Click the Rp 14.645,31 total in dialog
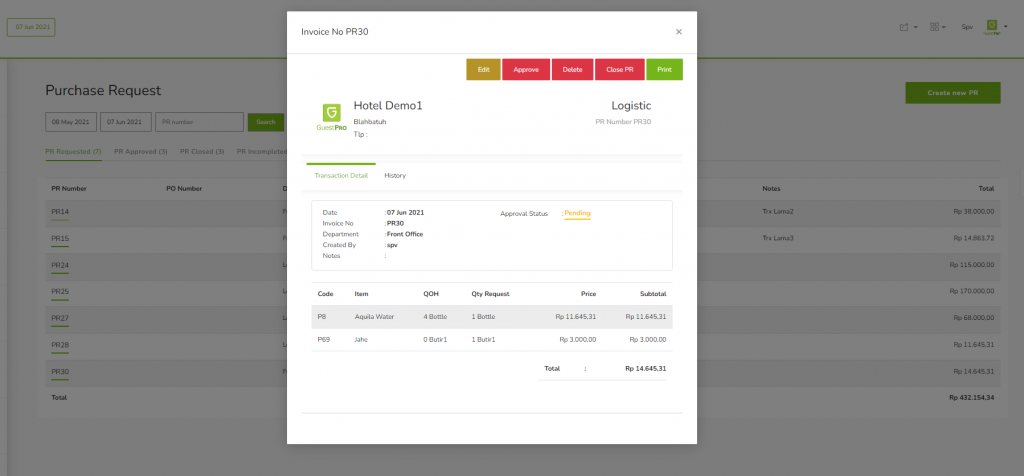 point(645,368)
